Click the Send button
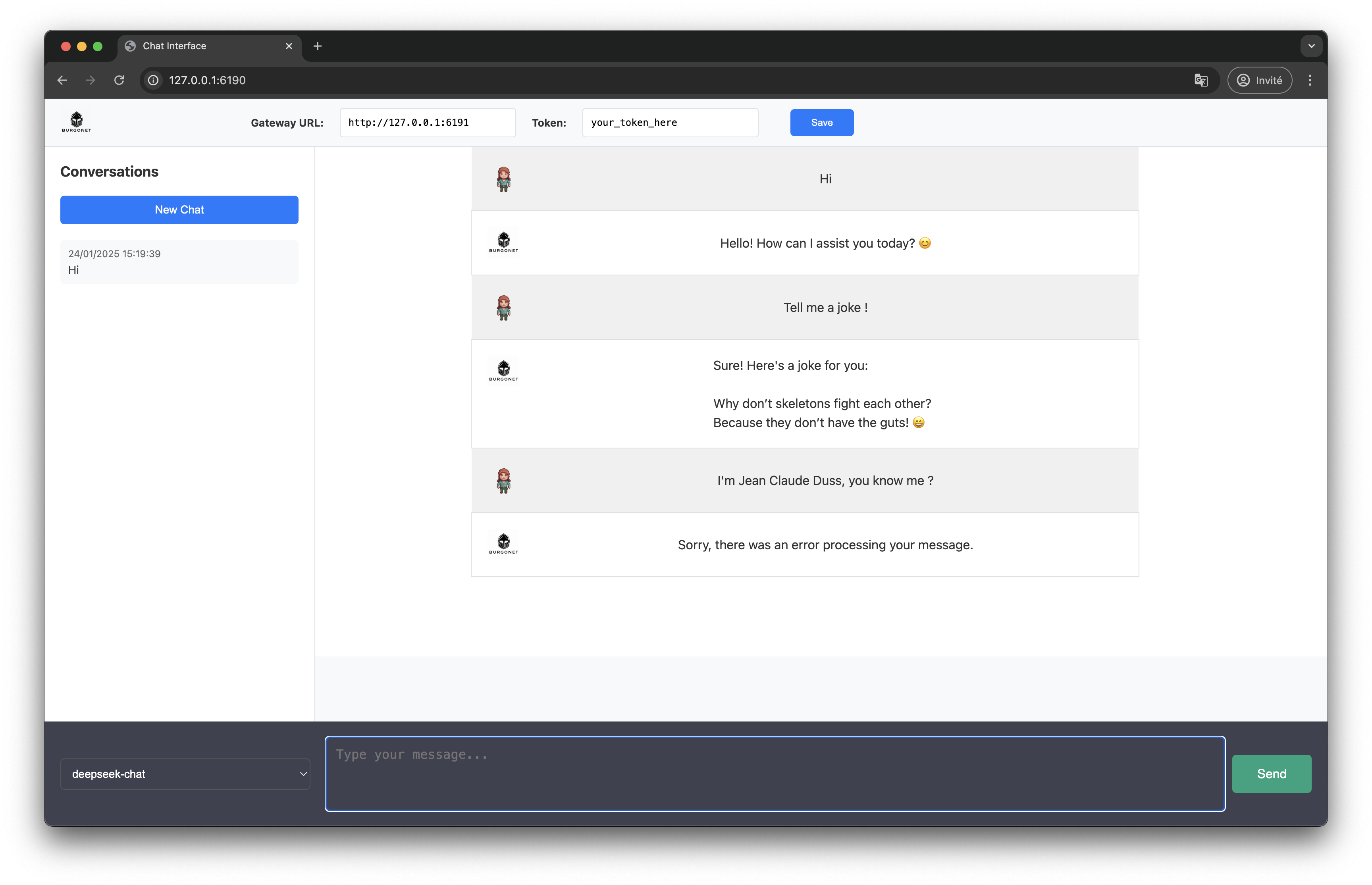 (x=1271, y=773)
